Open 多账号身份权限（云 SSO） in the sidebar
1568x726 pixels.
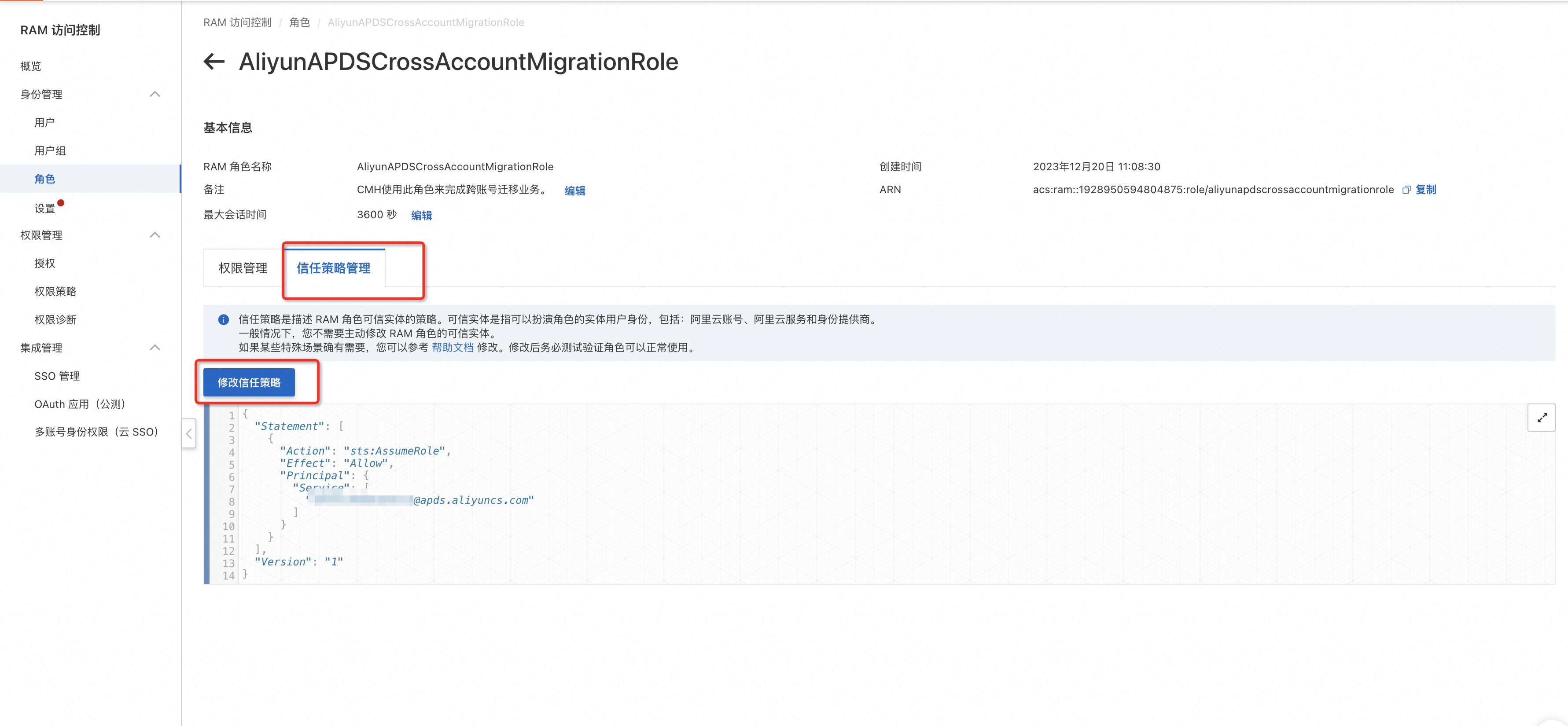tap(96, 432)
